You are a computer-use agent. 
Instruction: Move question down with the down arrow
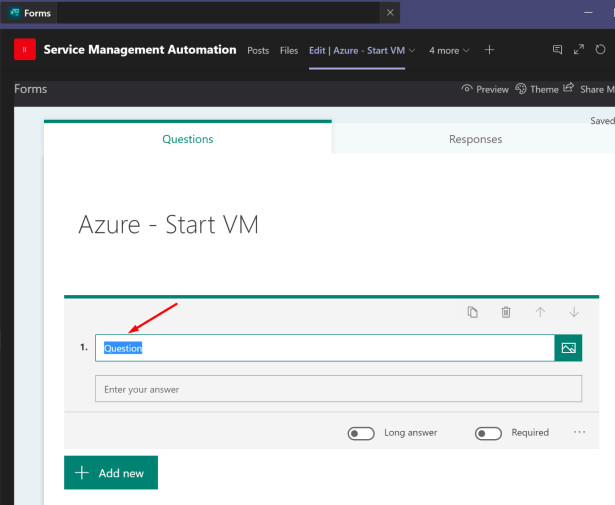point(574,313)
